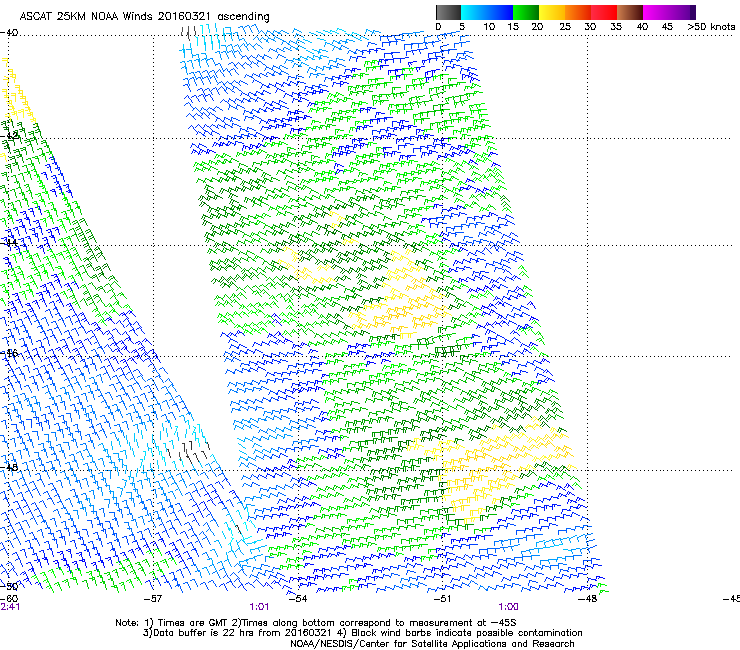Click the '>50 knots' legend label
The image size is (740, 650).
point(711,27)
